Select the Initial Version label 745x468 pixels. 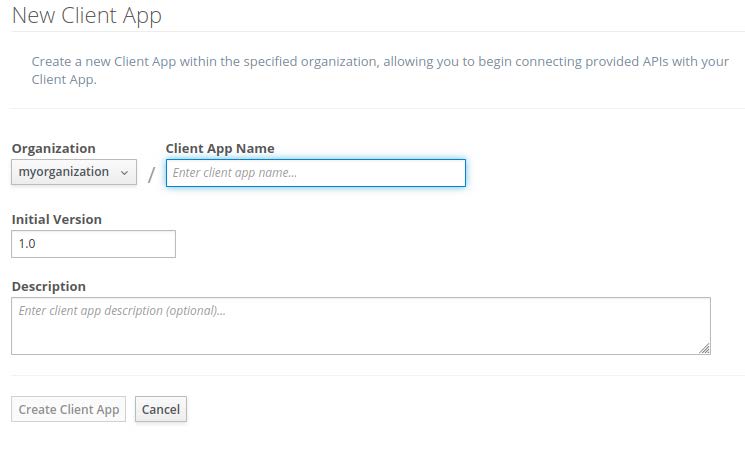pyautogui.click(x=57, y=219)
